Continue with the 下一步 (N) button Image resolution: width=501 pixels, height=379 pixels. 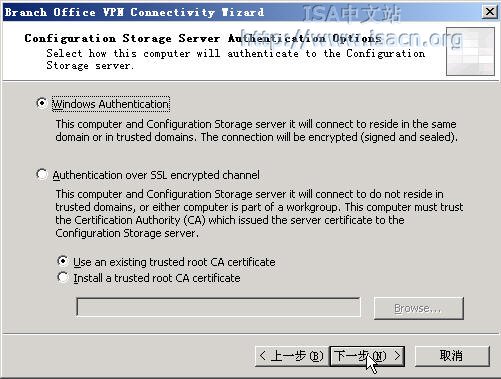pos(367,356)
